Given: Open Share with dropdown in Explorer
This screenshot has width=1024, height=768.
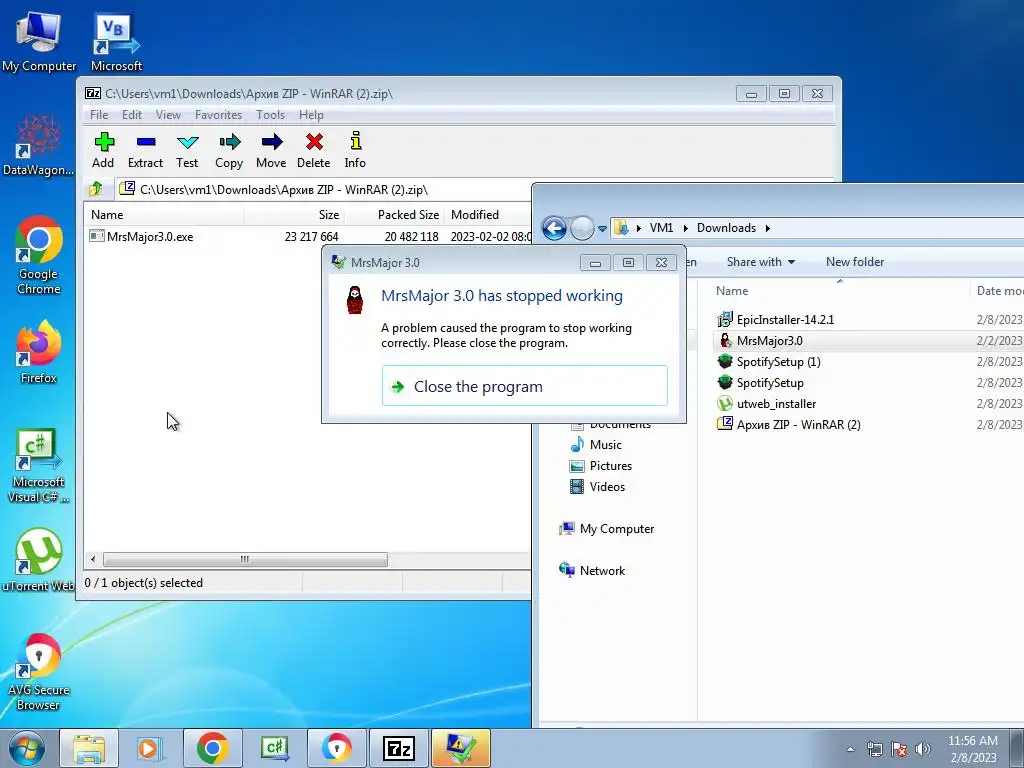Looking at the screenshot, I should pos(761,262).
